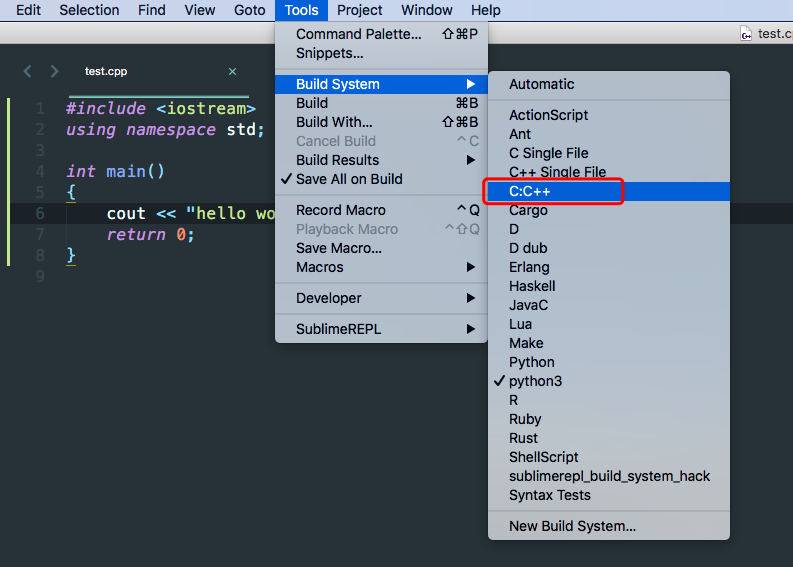793x567 pixels.
Task: Expand the Build System submenu
Action: click(381, 84)
